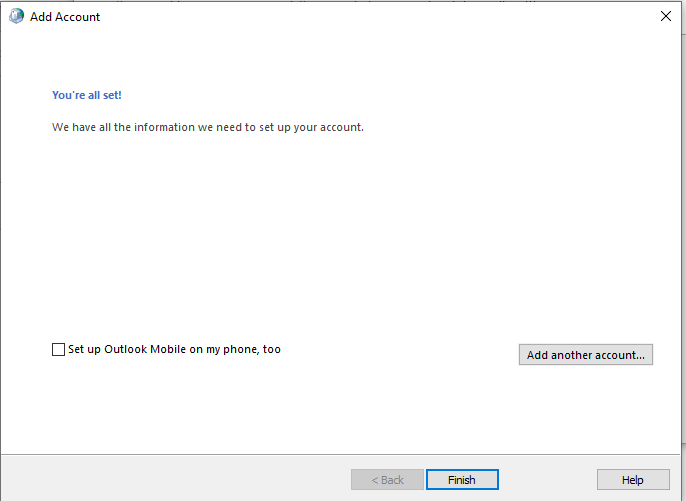686x501 pixels.
Task: Click blank space between checkbox label and Add another account
Action: click(x=400, y=352)
